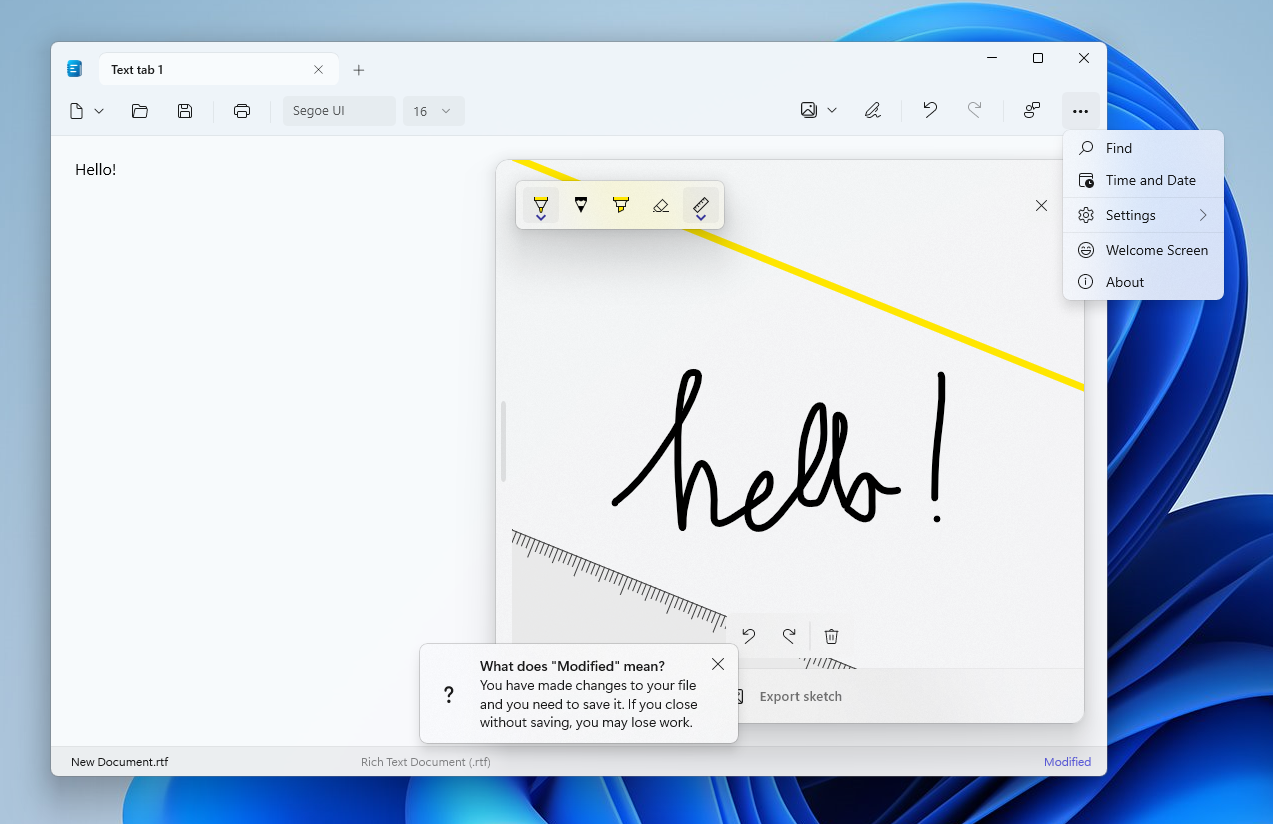Choose Time and Date menu entry
This screenshot has width=1273, height=824.
[x=1143, y=180]
